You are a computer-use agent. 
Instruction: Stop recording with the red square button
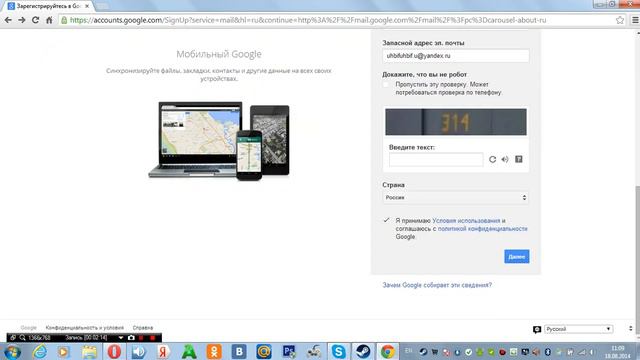(x=153, y=338)
